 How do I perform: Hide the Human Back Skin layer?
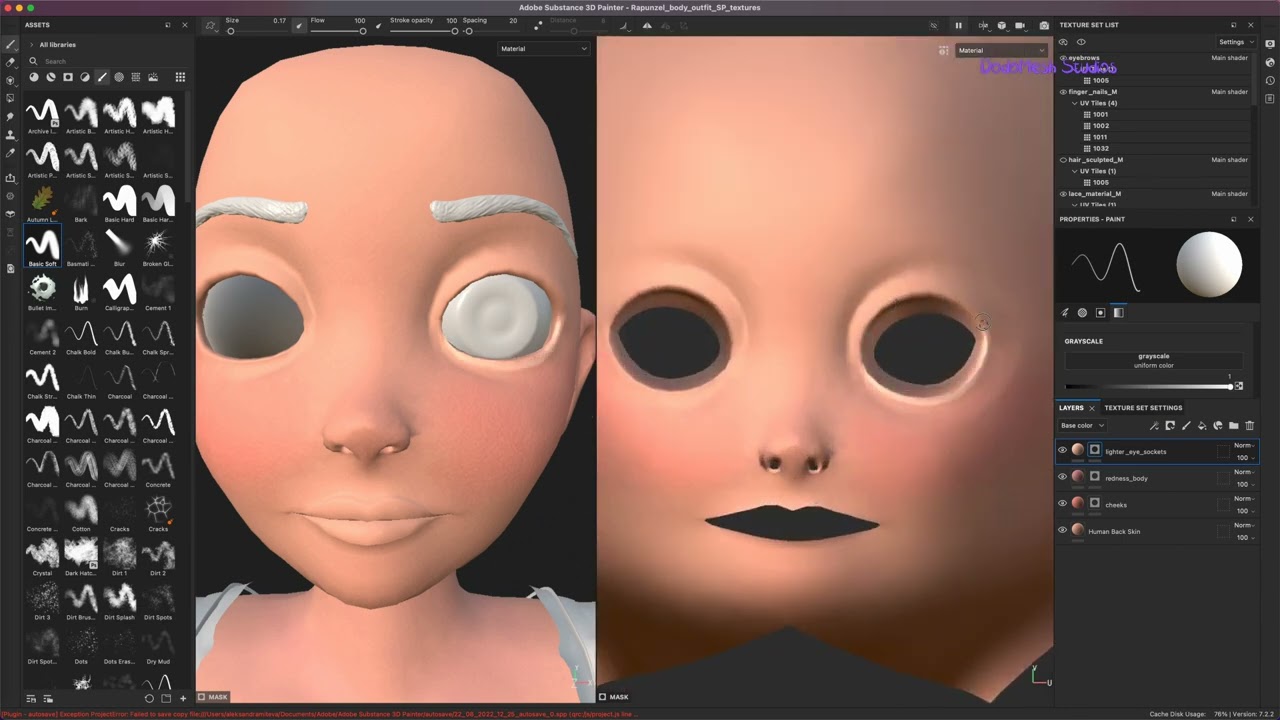click(x=1062, y=530)
